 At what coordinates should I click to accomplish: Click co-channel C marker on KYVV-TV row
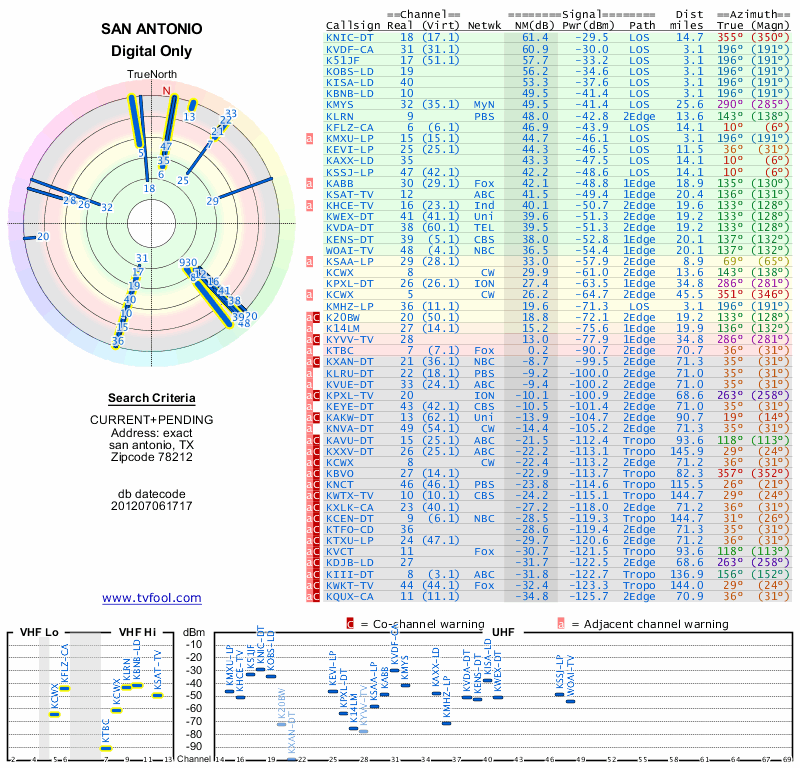tap(316, 340)
